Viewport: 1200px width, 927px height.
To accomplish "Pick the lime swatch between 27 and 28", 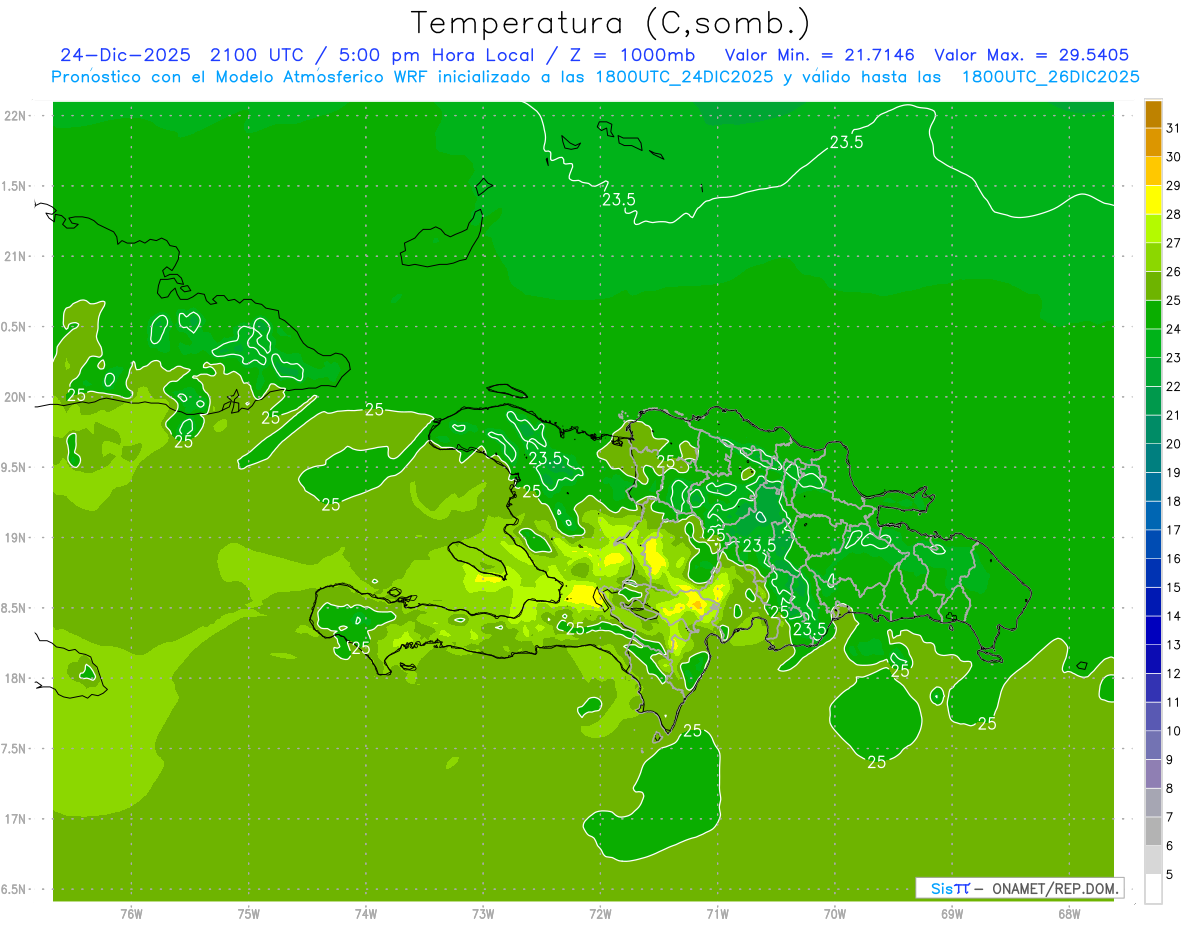I will (x=1153, y=229).
